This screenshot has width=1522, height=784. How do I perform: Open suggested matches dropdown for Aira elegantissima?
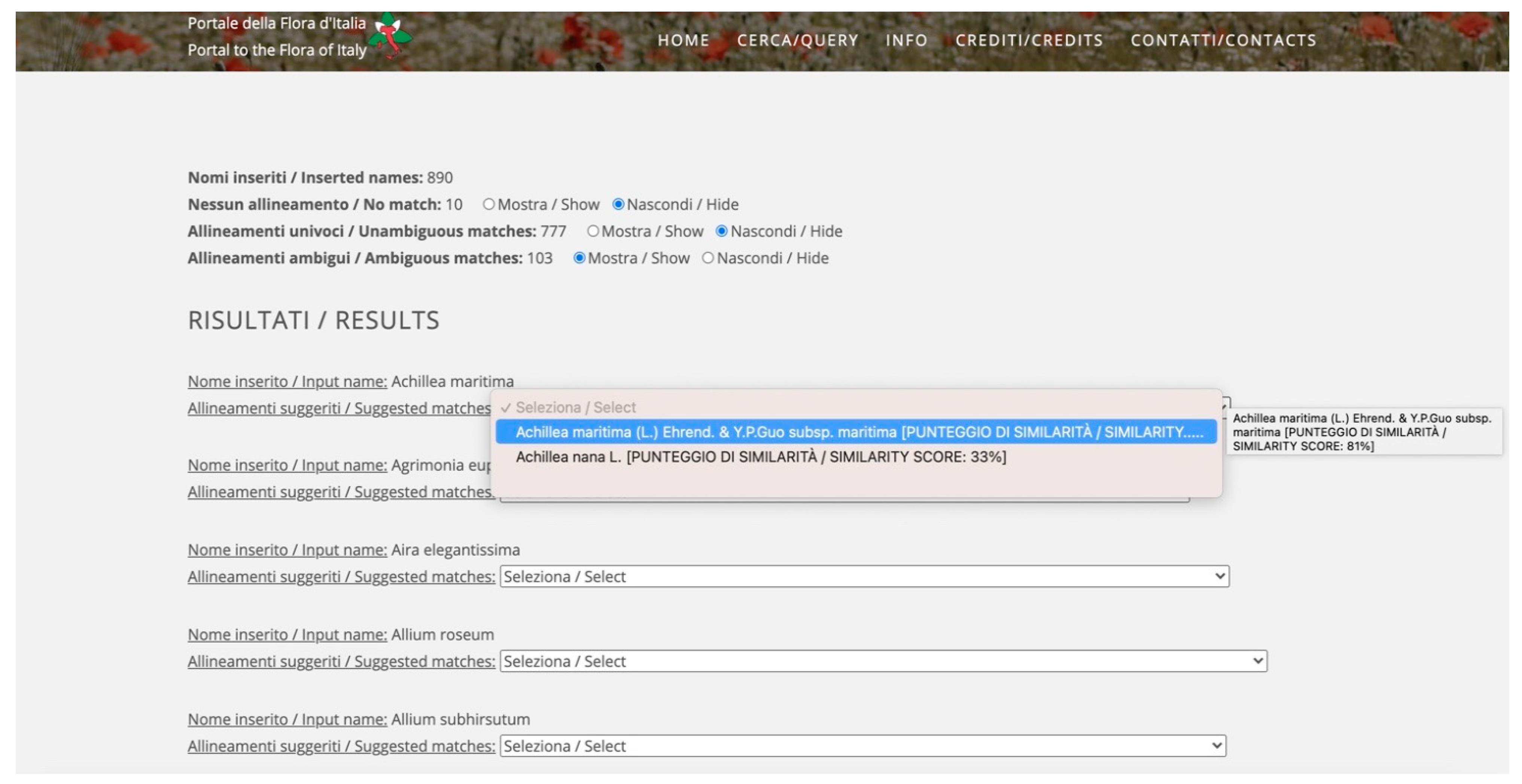(864, 576)
